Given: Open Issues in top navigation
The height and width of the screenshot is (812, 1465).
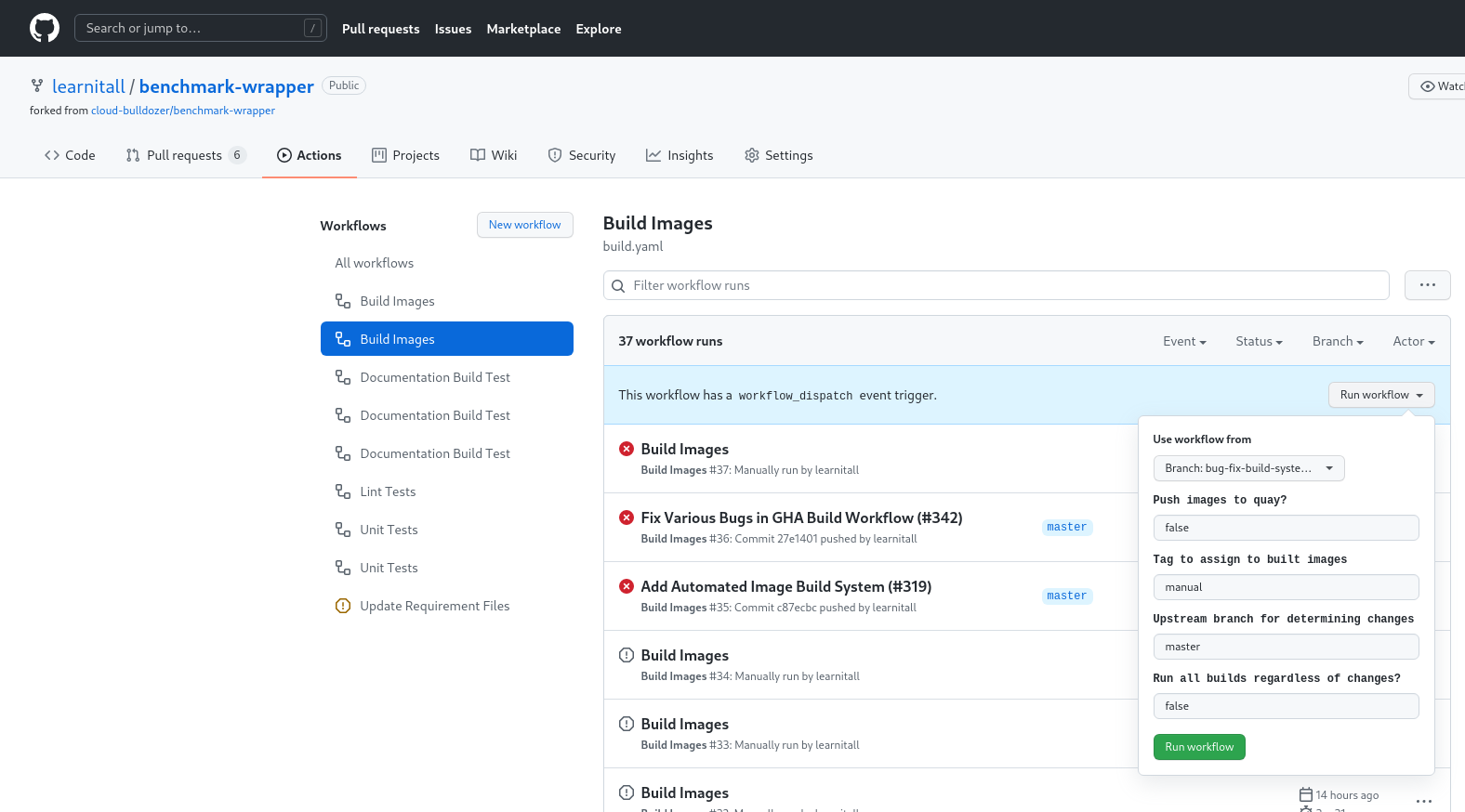Looking at the screenshot, I should pyautogui.click(x=453, y=29).
